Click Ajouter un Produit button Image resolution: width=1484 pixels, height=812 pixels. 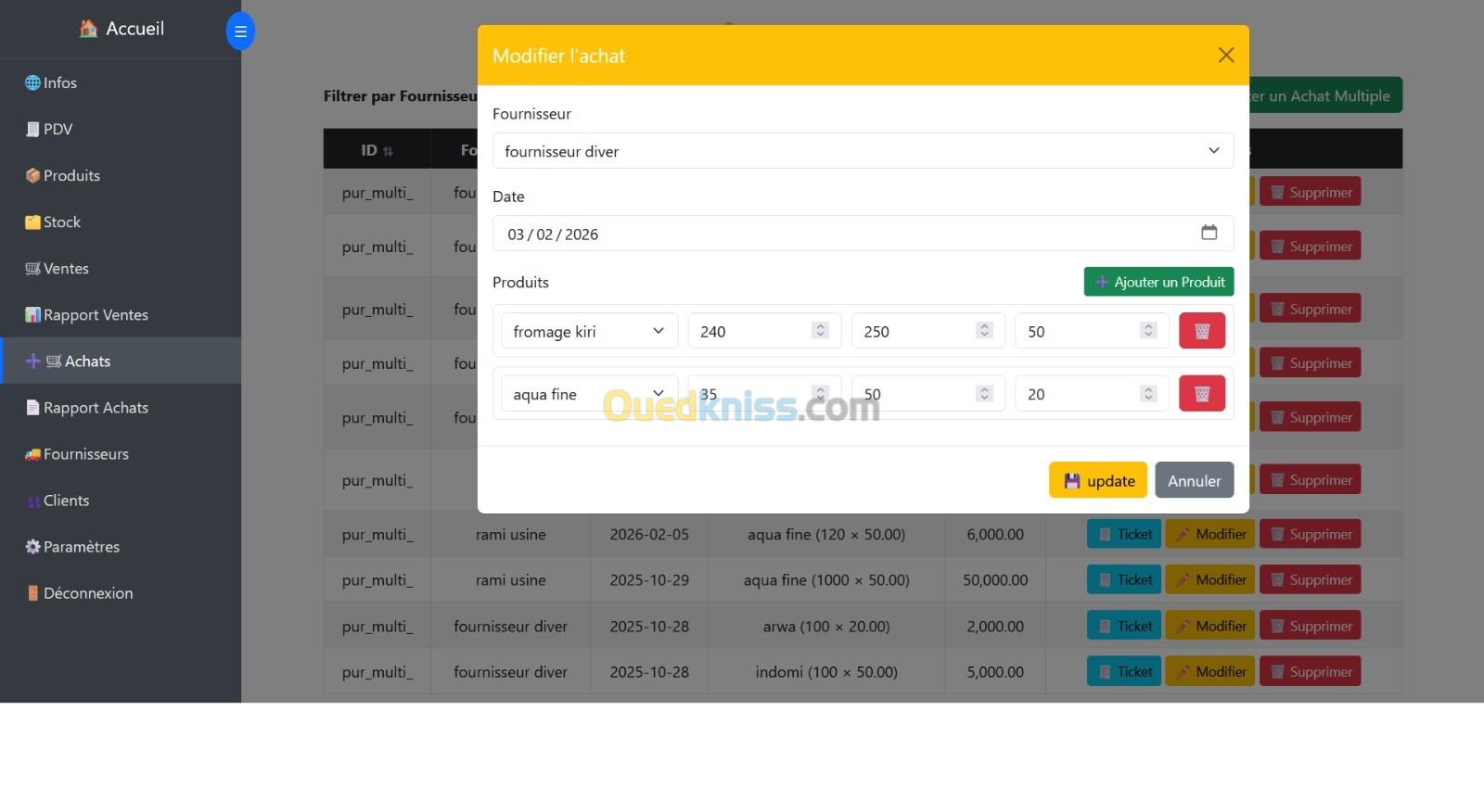pyautogui.click(x=1158, y=282)
